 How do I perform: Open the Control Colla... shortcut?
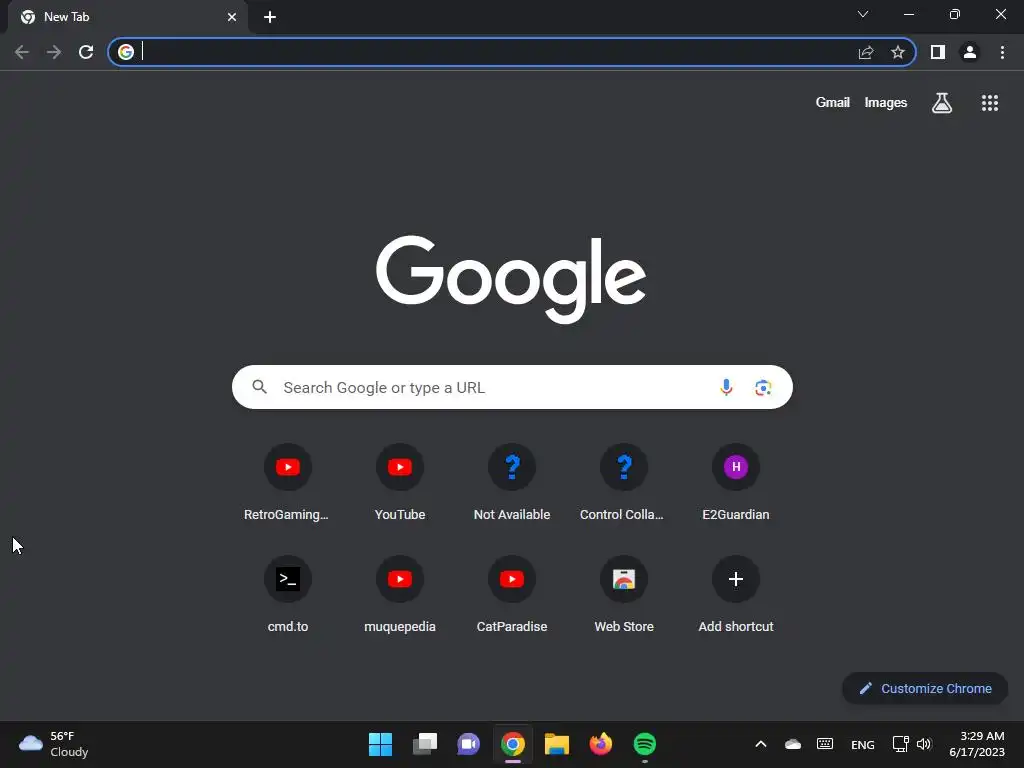click(624, 483)
